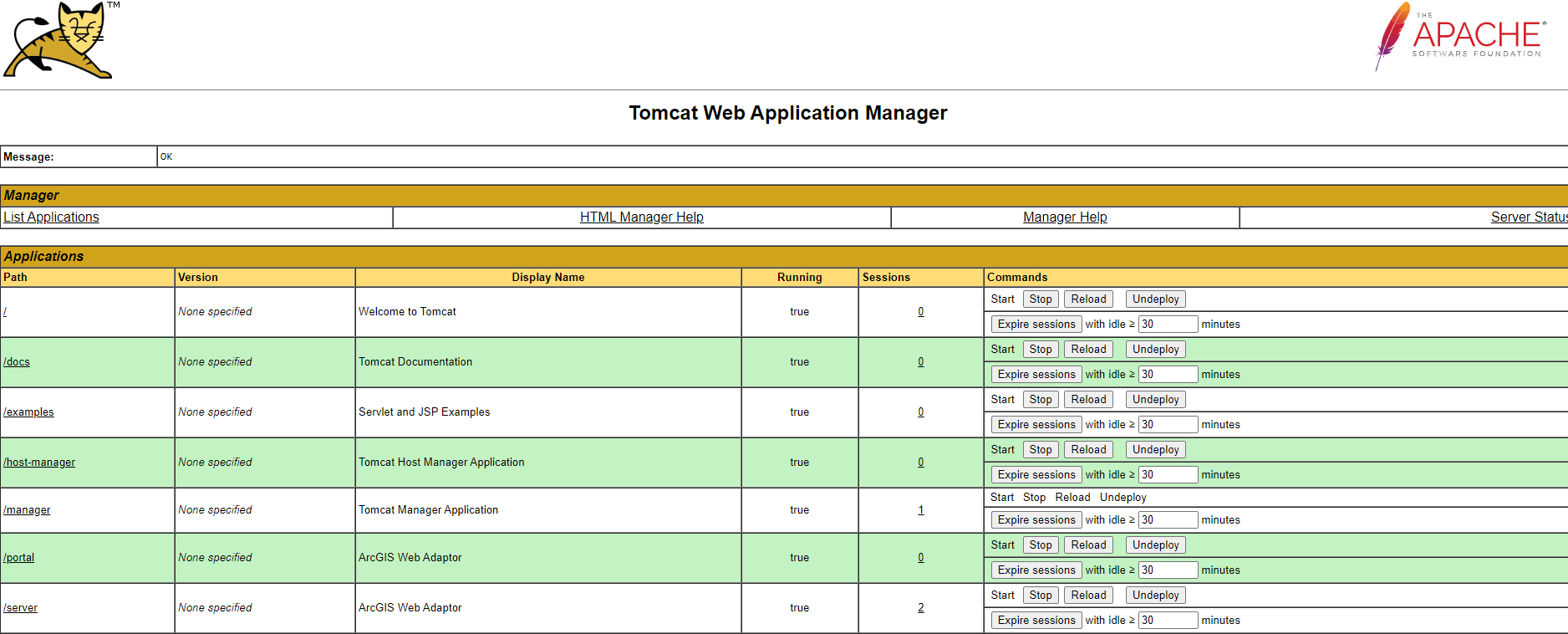Click the 'Tomcat Web Application Manager' heading

pos(788,113)
